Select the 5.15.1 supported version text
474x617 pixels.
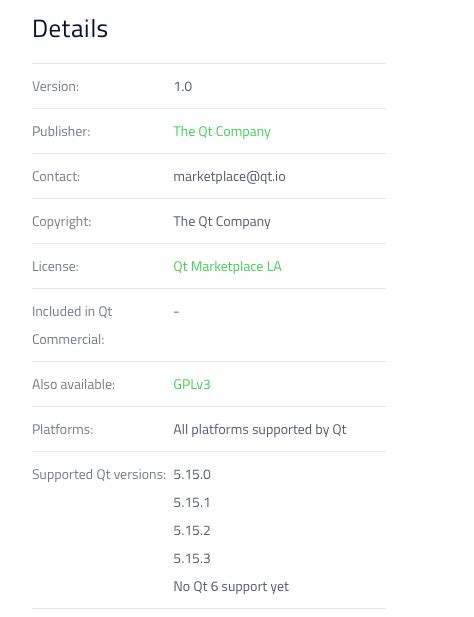click(x=192, y=502)
